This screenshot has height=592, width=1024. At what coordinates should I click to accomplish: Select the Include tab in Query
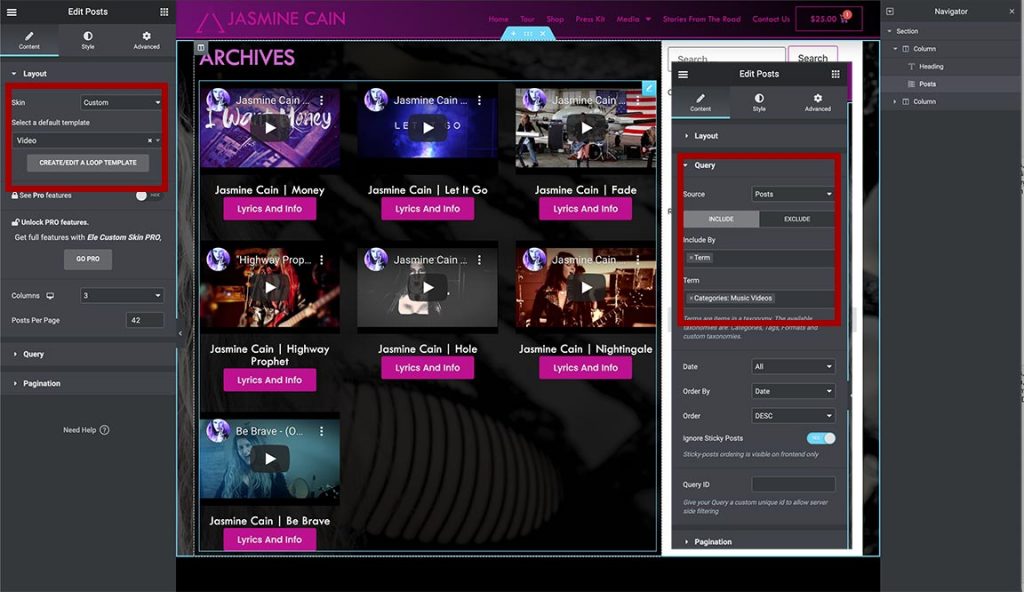point(721,219)
